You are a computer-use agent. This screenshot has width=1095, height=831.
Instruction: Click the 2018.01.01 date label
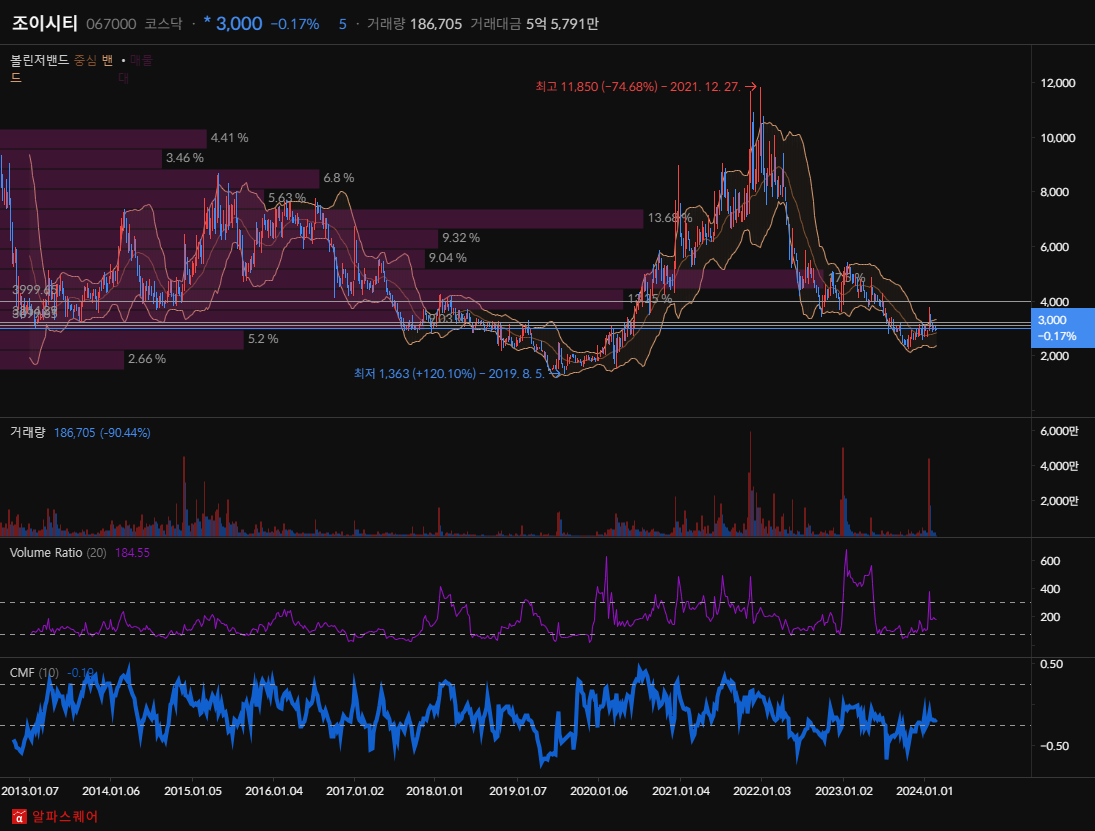[x=434, y=791]
